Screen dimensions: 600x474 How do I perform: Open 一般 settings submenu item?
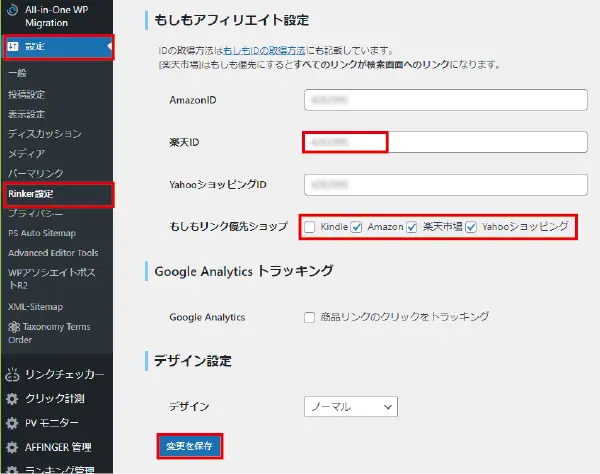(x=17, y=73)
